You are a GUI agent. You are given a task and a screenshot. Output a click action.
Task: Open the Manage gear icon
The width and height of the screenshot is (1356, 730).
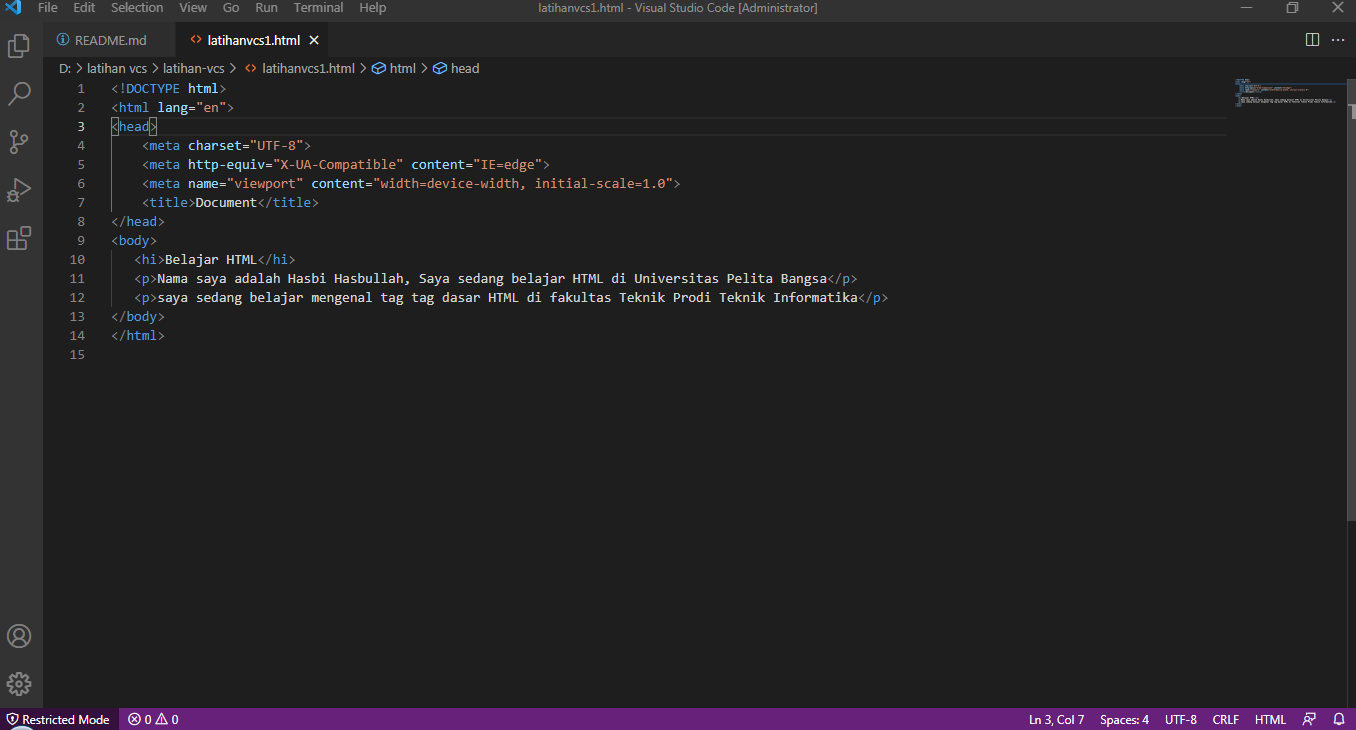[x=19, y=684]
